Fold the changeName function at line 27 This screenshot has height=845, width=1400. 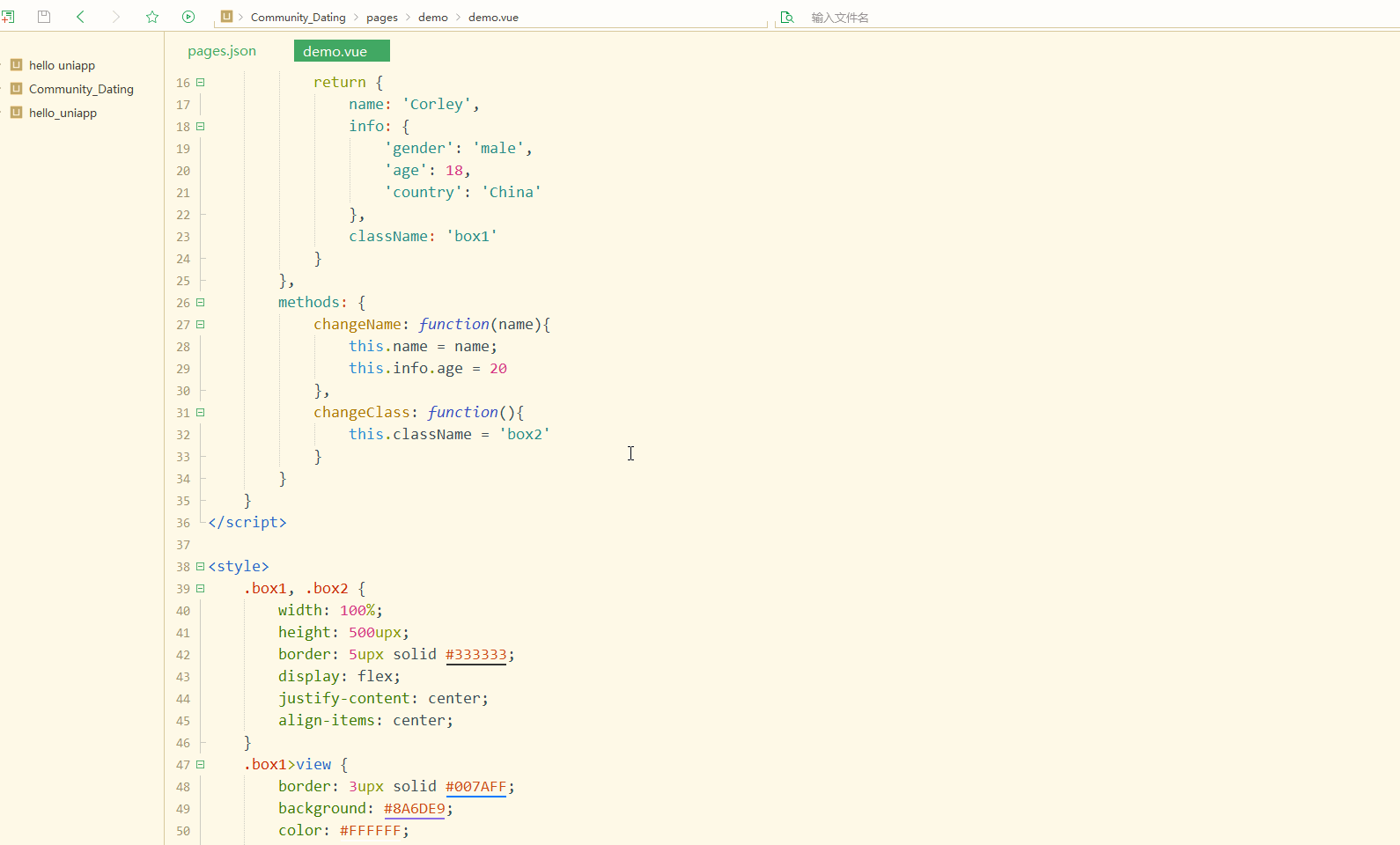[x=201, y=324]
